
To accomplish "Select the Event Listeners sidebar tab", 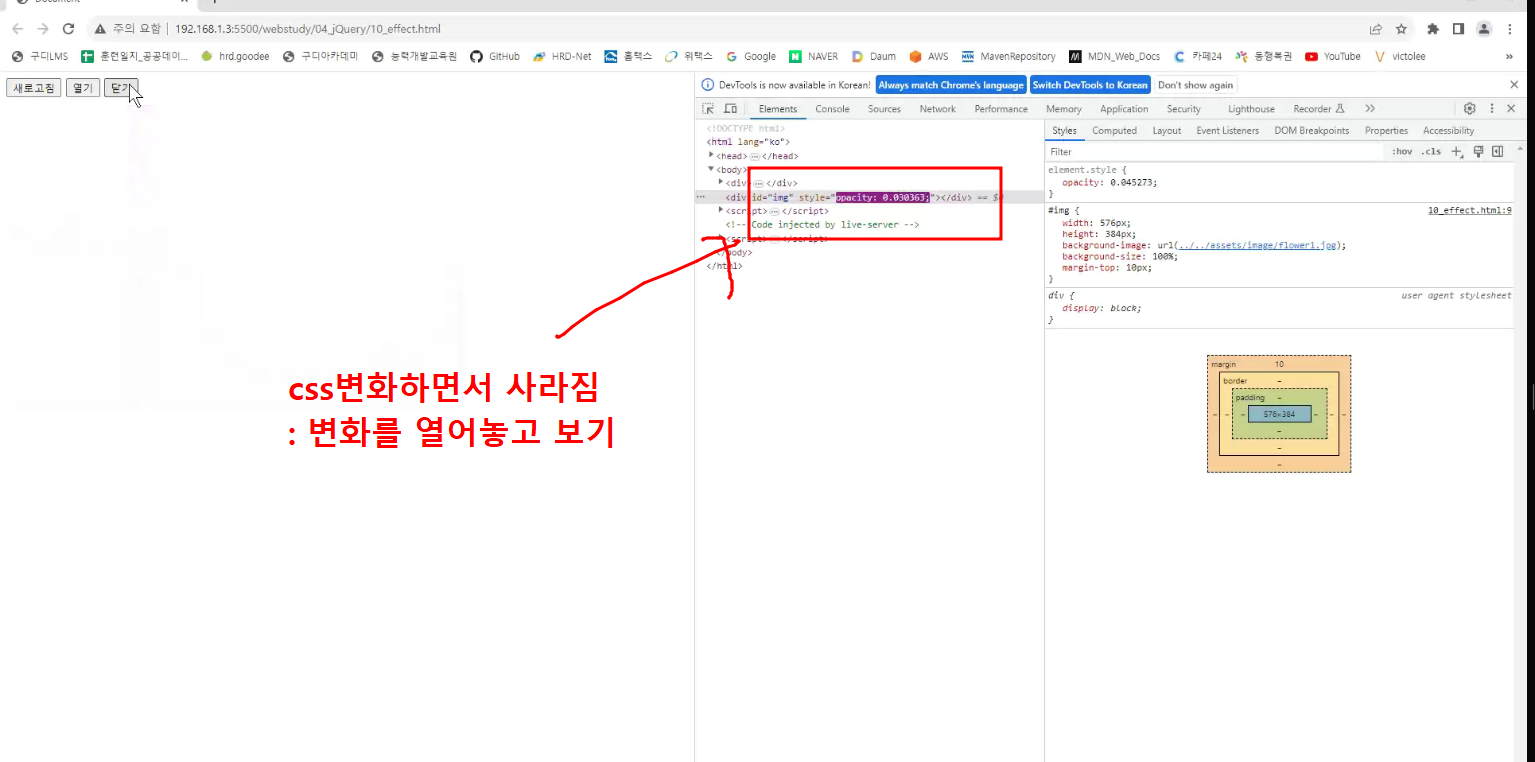I will 1227,131.
